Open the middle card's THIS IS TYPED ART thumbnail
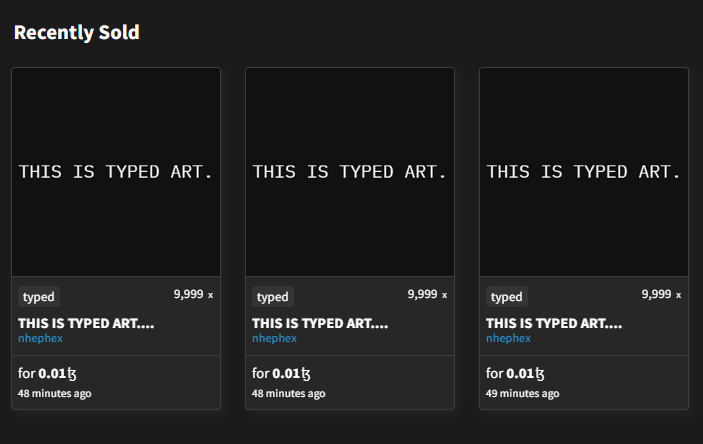The height and width of the screenshot is (444, 703). click(350, 172)
